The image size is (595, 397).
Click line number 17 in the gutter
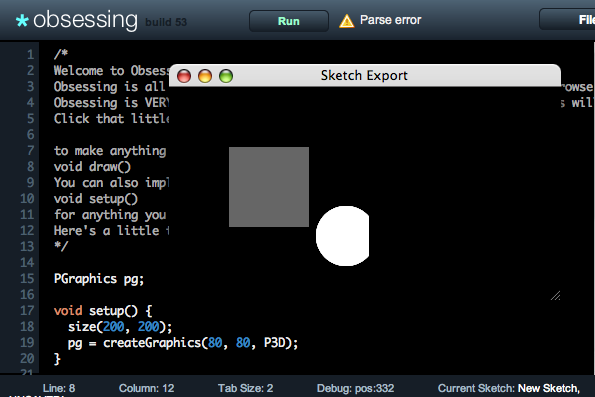(27, 310)
